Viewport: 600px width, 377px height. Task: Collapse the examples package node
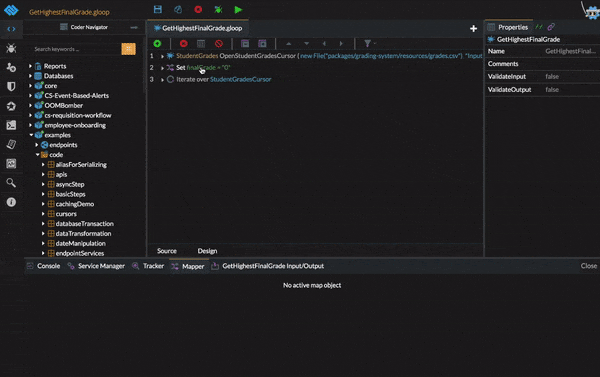click(31, 135)
